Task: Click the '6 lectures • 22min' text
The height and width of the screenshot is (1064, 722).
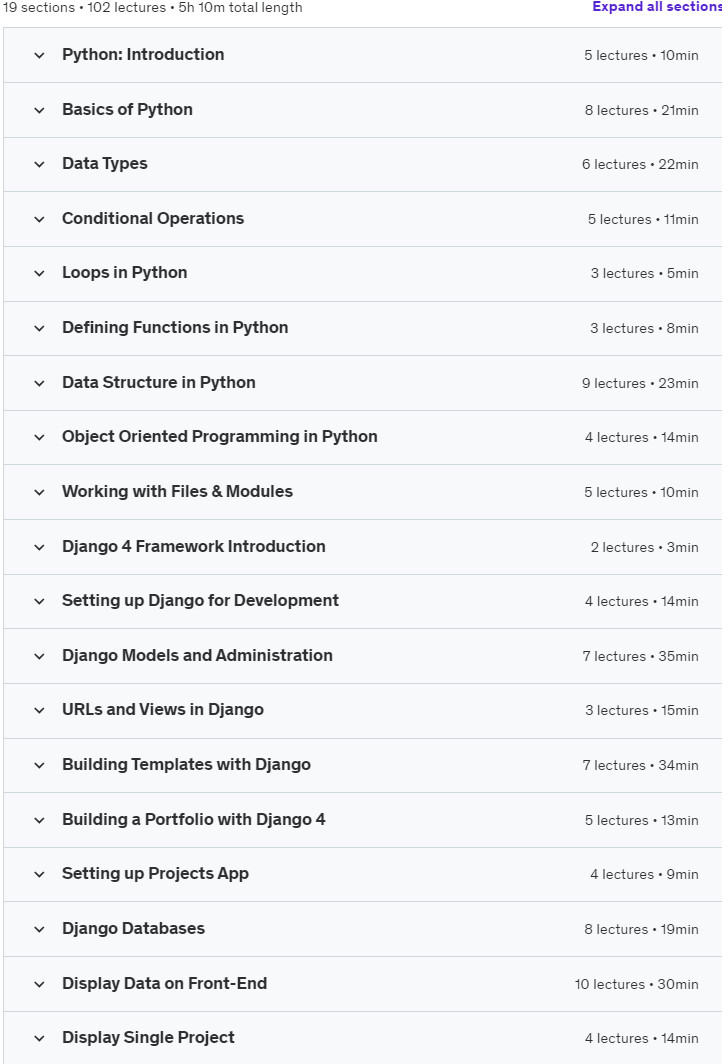Action: [640, 164]
